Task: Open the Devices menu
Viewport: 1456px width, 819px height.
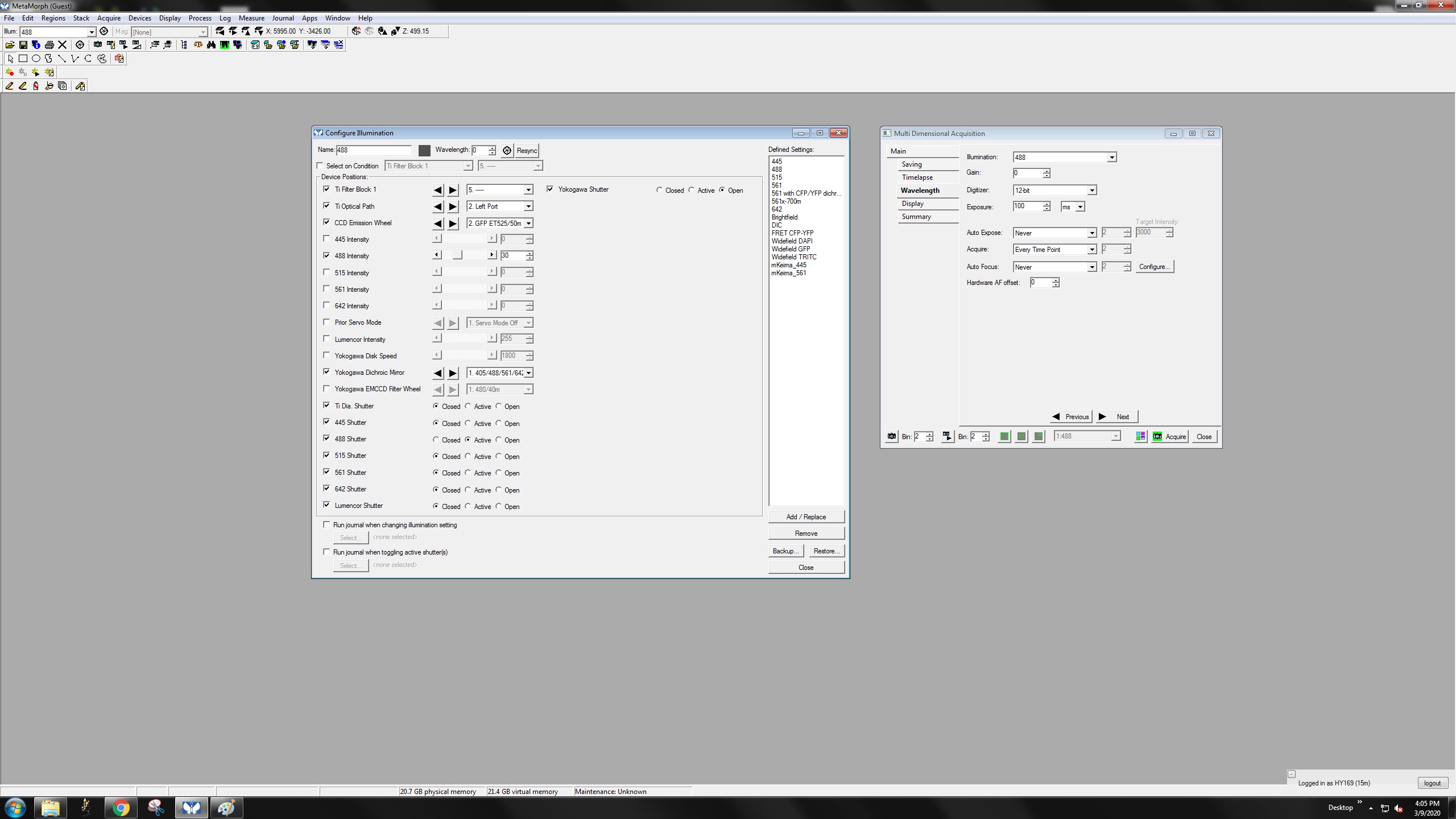Action: [x=139, y=18]
